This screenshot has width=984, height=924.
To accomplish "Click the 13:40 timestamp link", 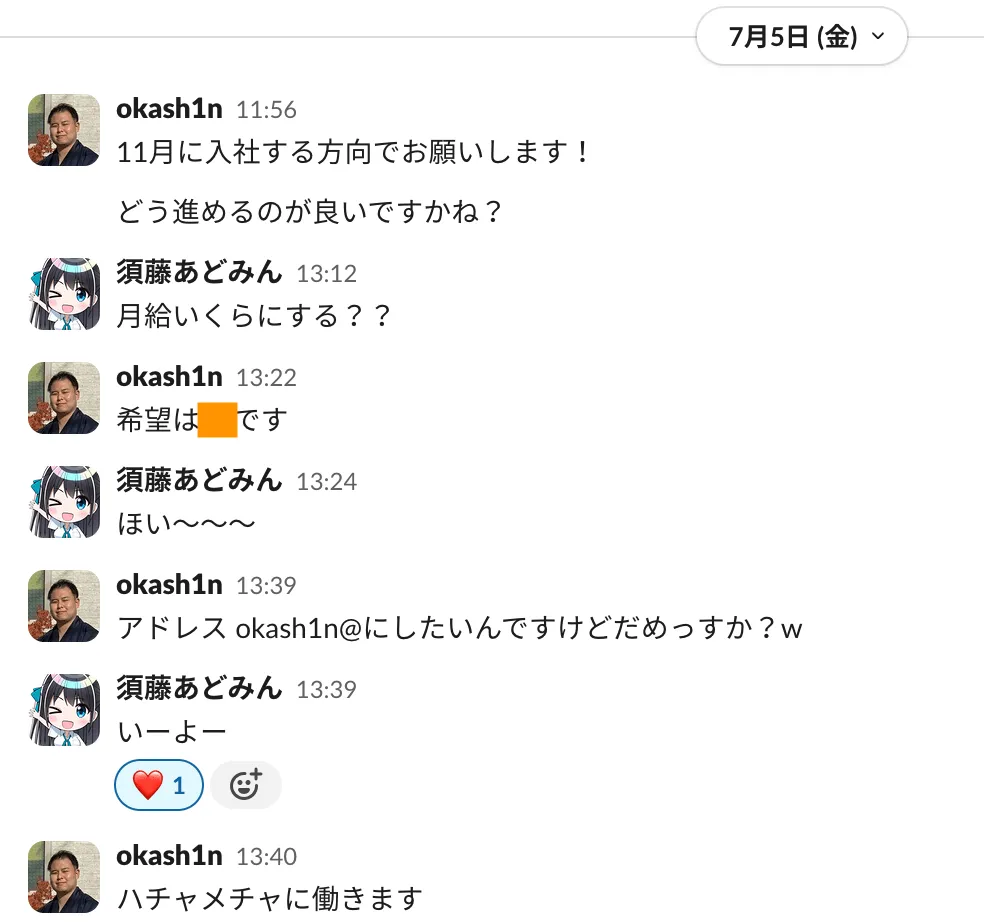I will [266, 857].
